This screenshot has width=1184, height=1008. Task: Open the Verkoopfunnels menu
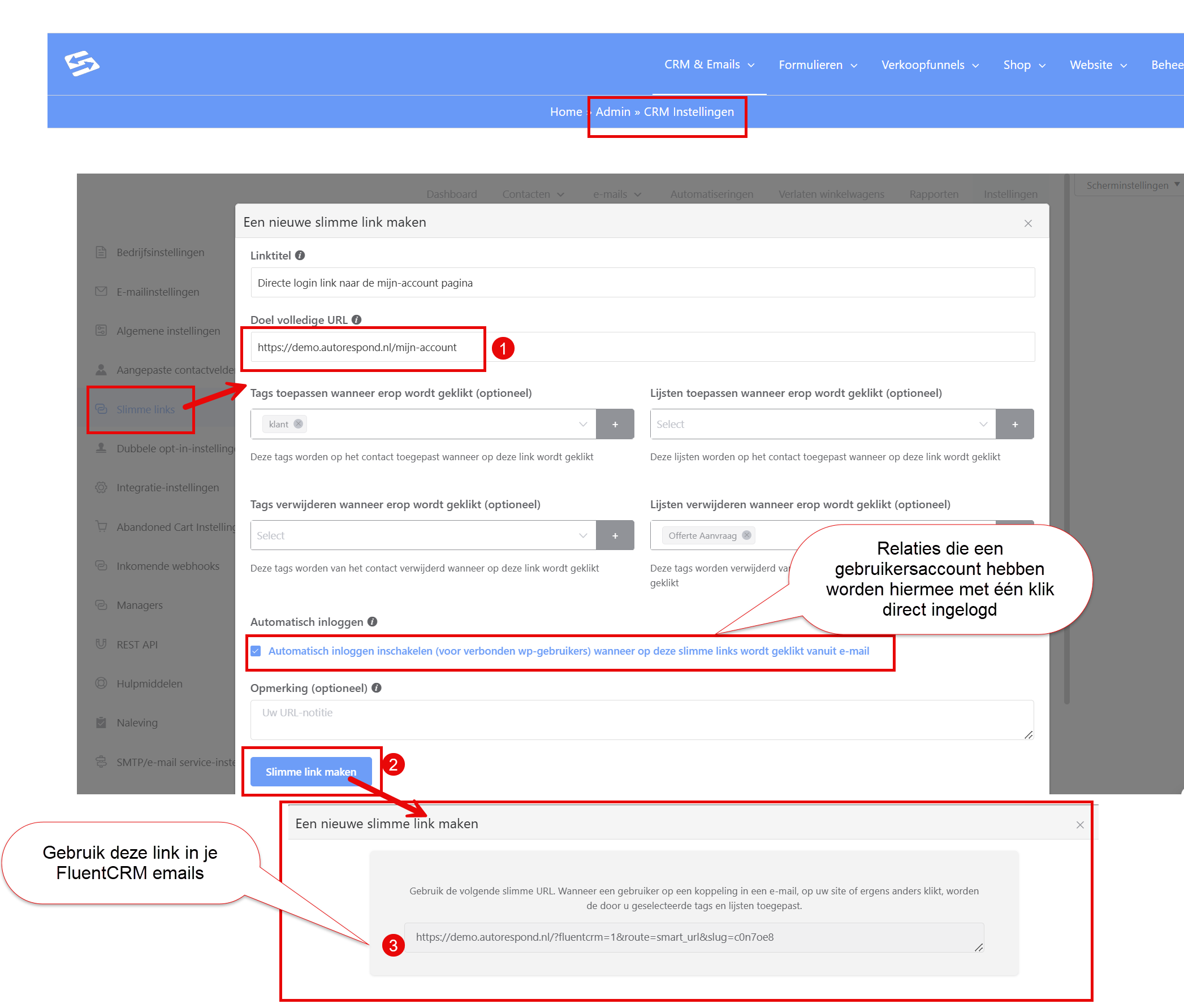pos(930,65)
